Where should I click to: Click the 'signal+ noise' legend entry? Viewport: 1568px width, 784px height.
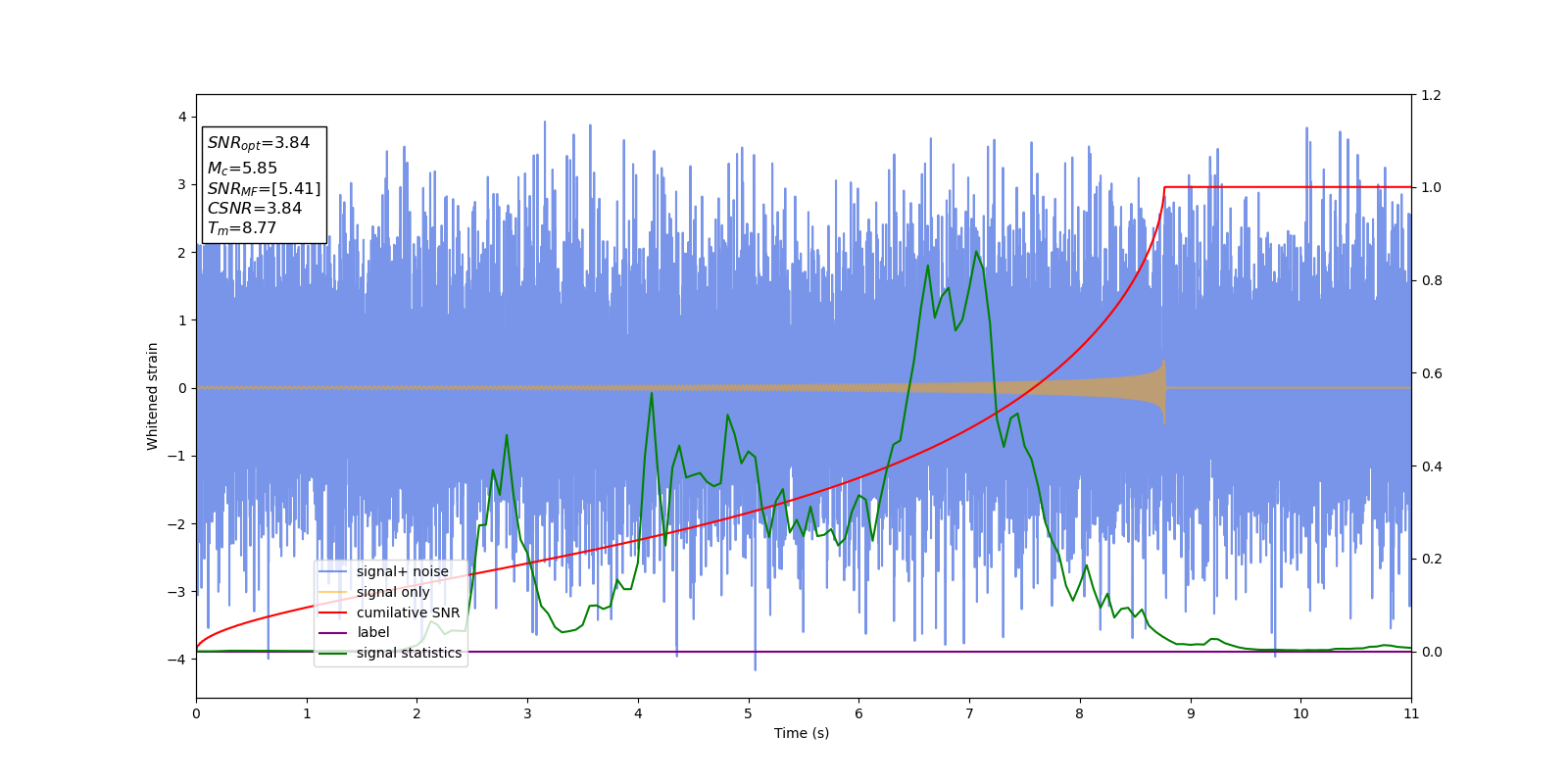(384, 571)
